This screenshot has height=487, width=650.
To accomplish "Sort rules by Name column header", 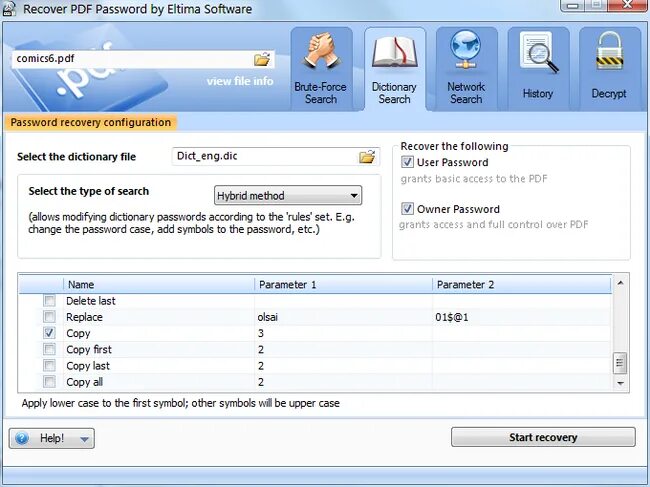I will click(x=159, y=284).
